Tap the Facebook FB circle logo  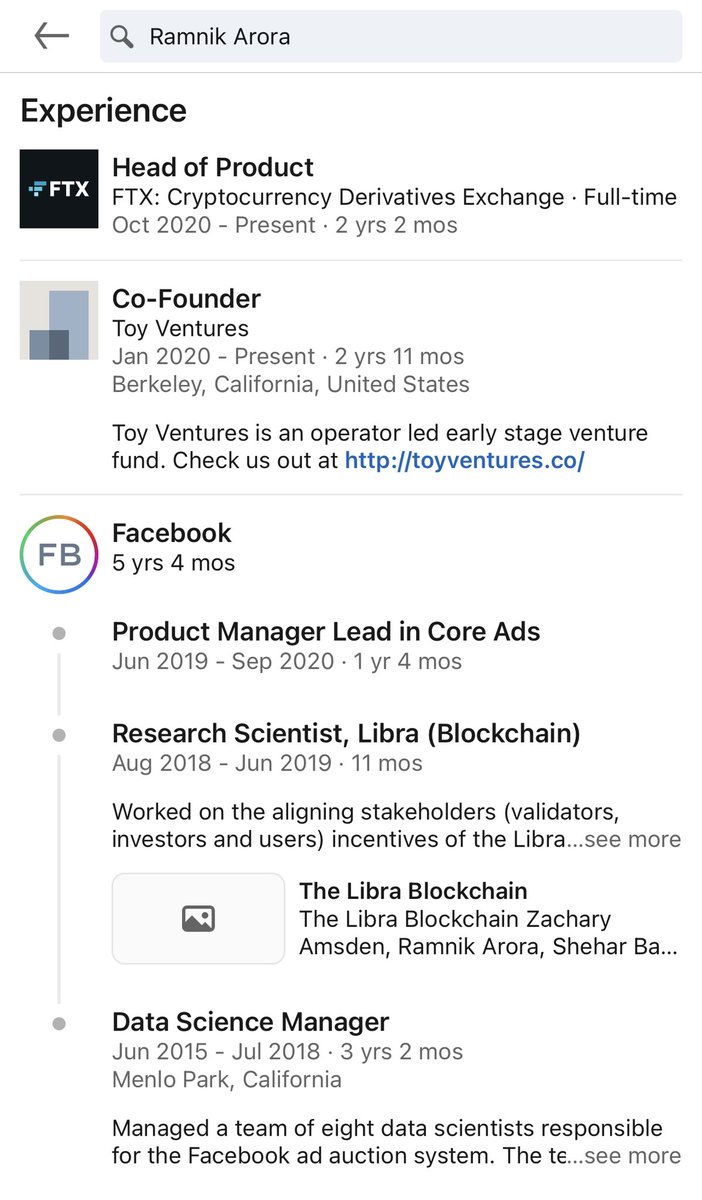[x=59, y=554]
